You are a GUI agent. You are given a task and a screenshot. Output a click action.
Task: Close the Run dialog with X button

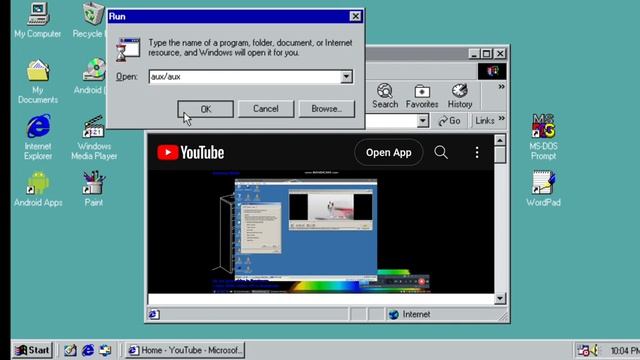(356, 16)
